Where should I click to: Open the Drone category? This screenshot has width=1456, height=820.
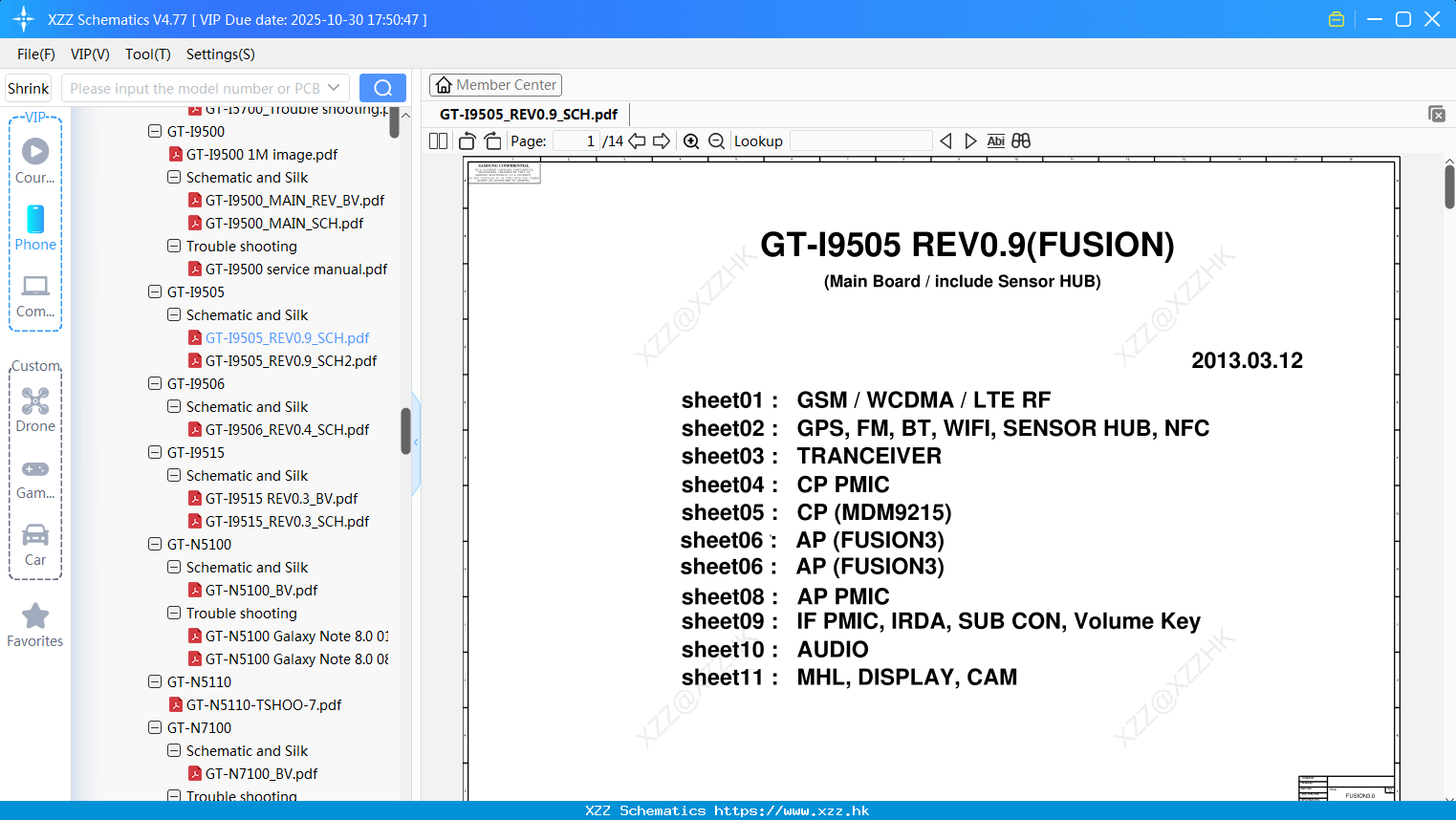[35, 410]
